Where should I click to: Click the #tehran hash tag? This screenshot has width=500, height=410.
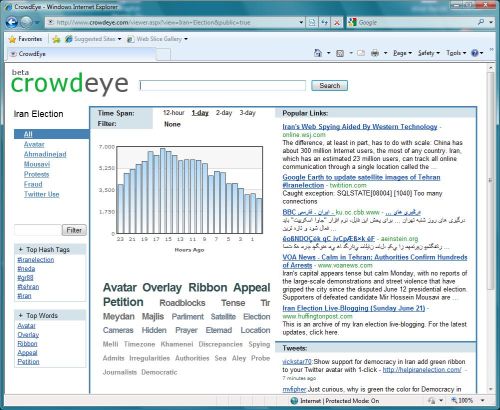[x=28, y=287]
